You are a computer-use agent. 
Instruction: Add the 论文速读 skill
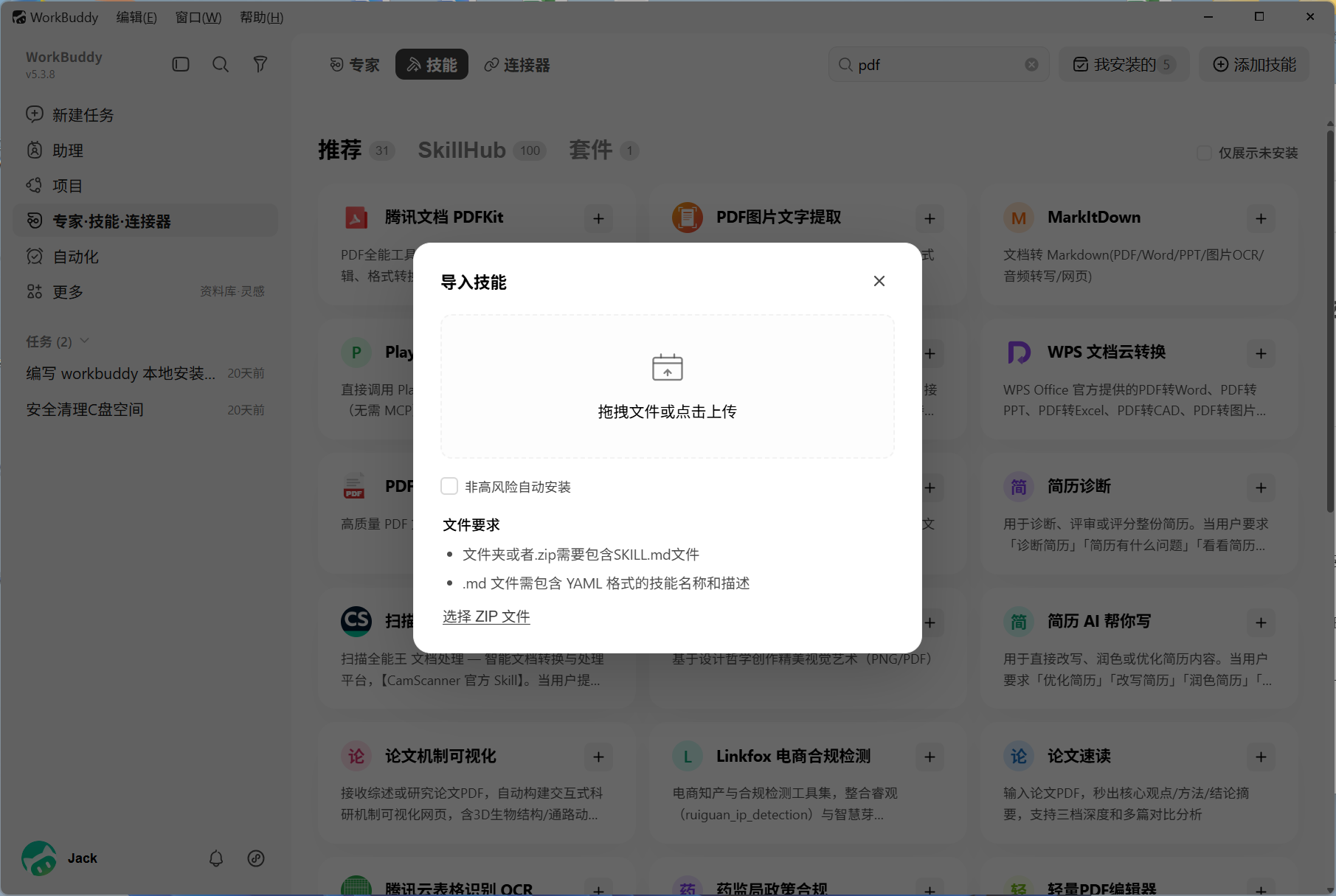pyautogui.click(x=1261, y=757)
